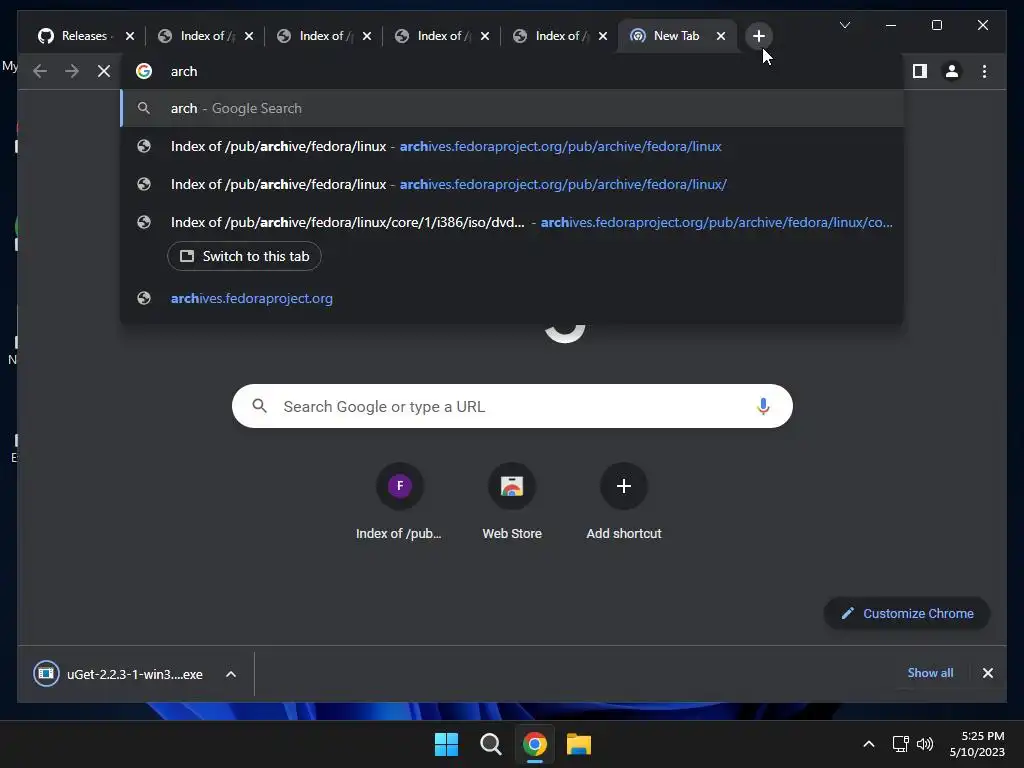Close the New Tab tab
This screenshot has height=768, width=1024.
coord(720,36)
